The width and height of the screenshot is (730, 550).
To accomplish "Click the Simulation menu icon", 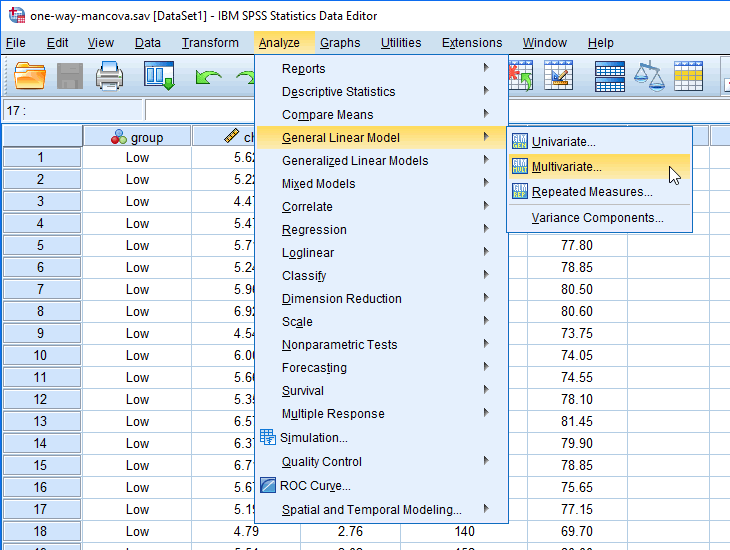I will pos(268,437).
